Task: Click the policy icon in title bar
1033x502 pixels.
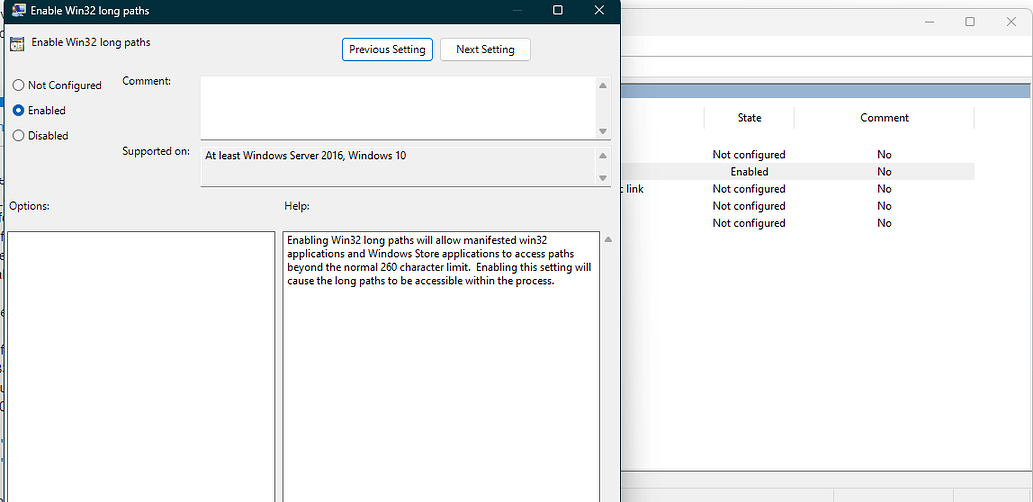Action: click(x=18, y=11)
